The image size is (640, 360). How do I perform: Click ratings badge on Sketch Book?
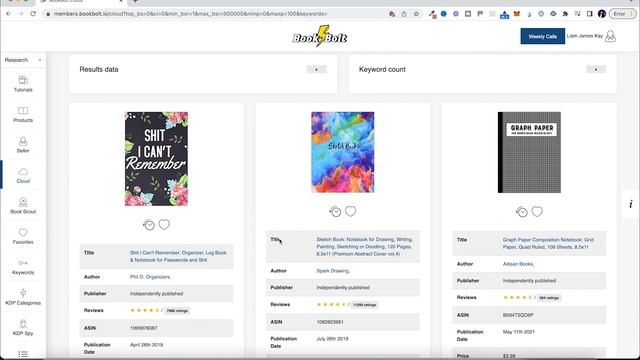coord(364,304)
